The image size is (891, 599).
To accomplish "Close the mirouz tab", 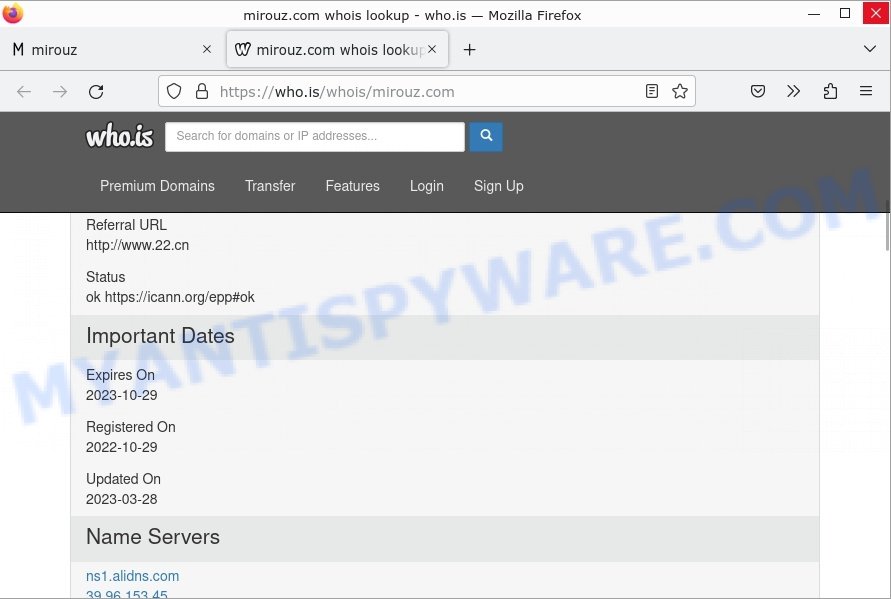I will 207,49.
